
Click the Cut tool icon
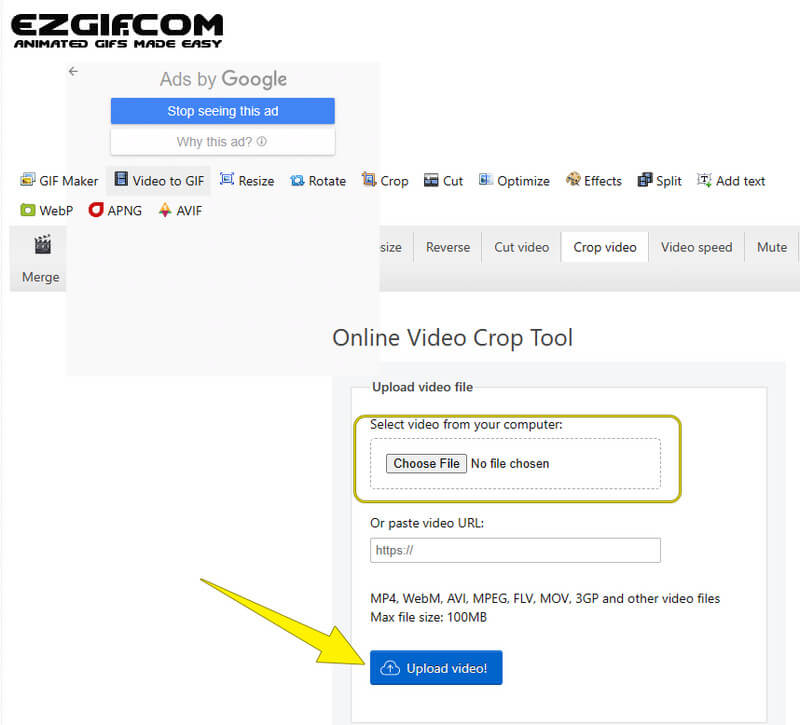pos(431,181)
